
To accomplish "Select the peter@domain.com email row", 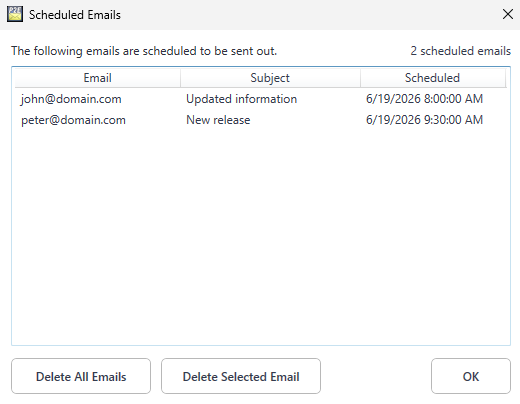I will pyautogui.click(x=260, y=120).
